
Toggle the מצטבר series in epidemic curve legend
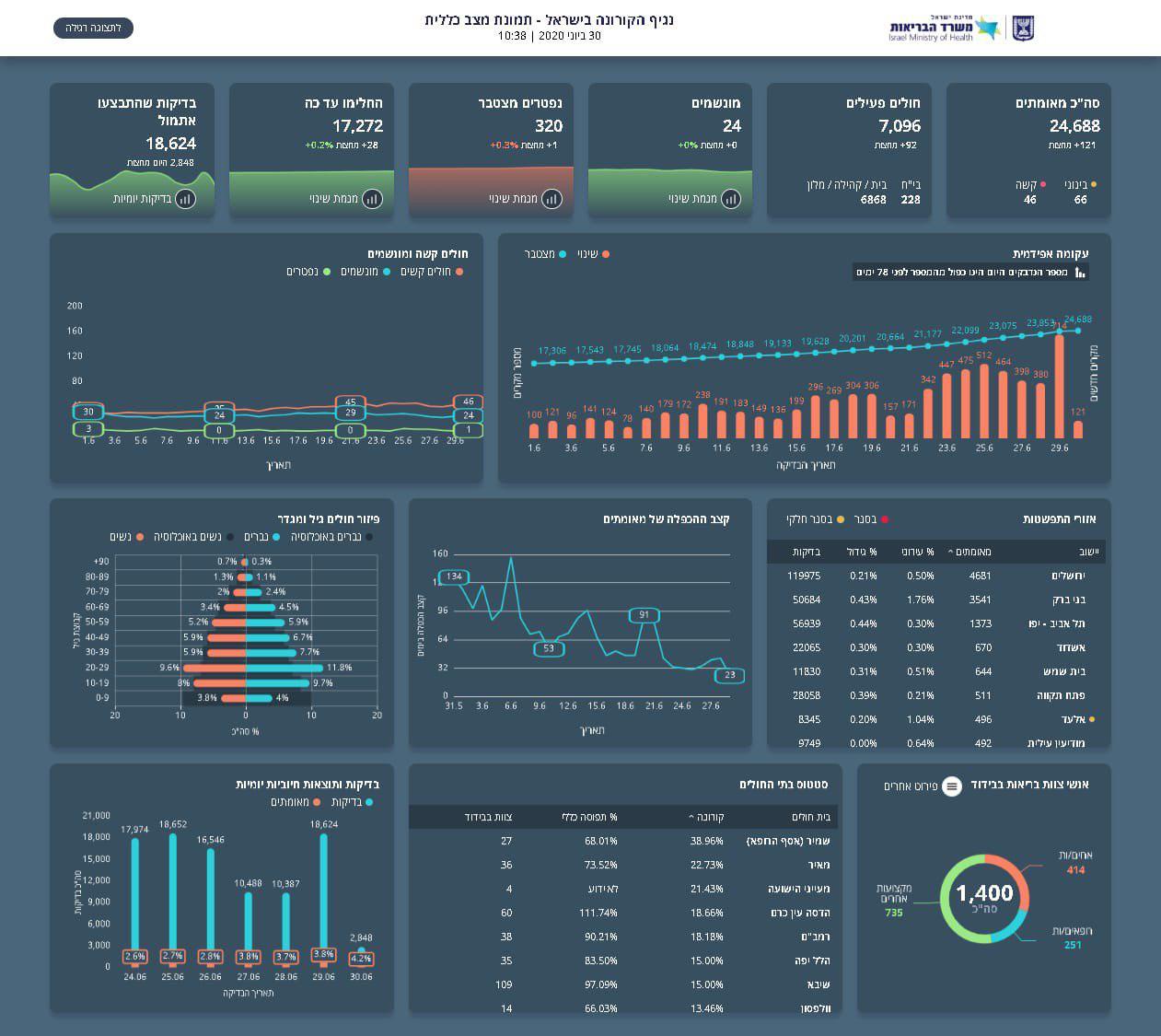(x=560, y=253)
